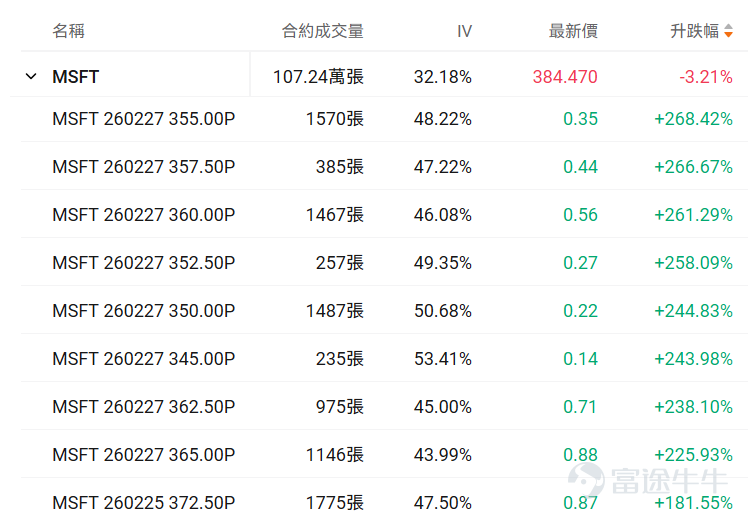This screenshot has width=748, height=517.
Task: Click the 最新價 column header
Action: 573,31
